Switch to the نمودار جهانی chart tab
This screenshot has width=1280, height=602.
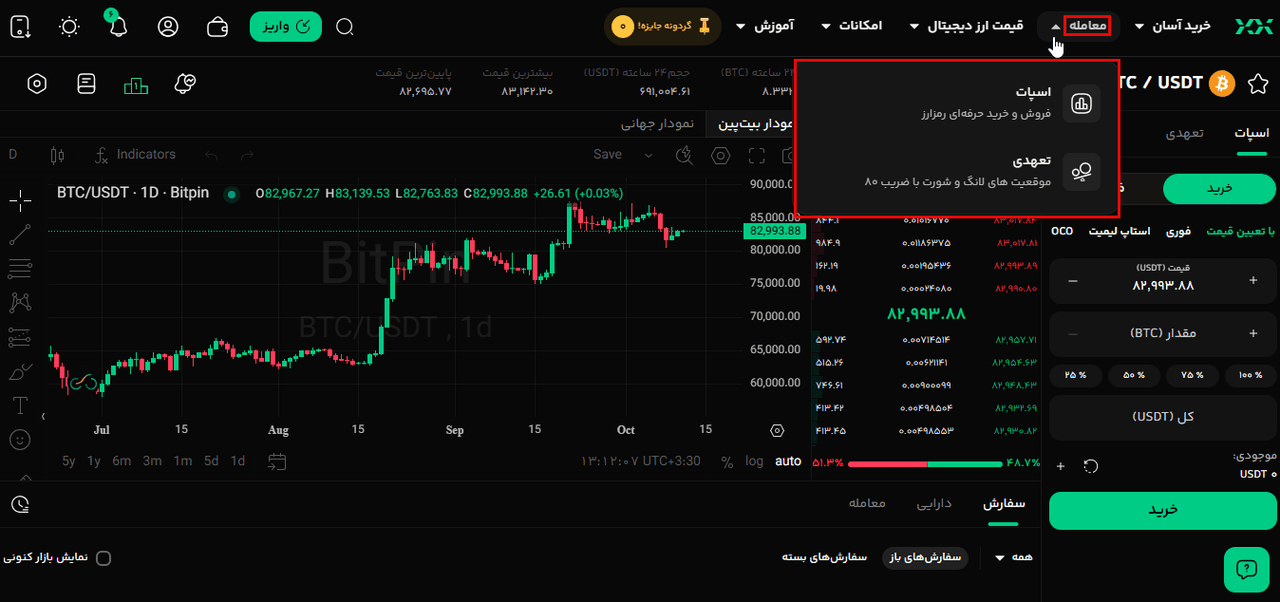(x=657, y=124)
